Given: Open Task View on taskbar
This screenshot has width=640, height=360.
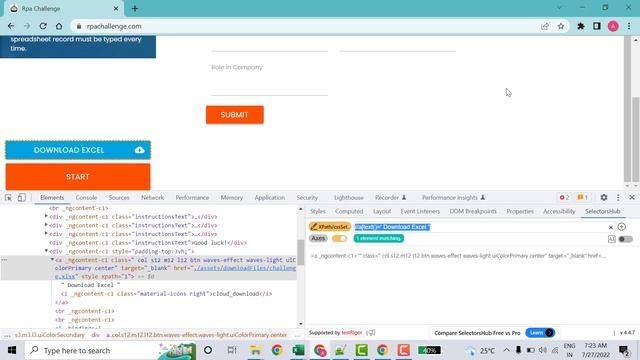Looking at the screenshot, I should point(232,350).
